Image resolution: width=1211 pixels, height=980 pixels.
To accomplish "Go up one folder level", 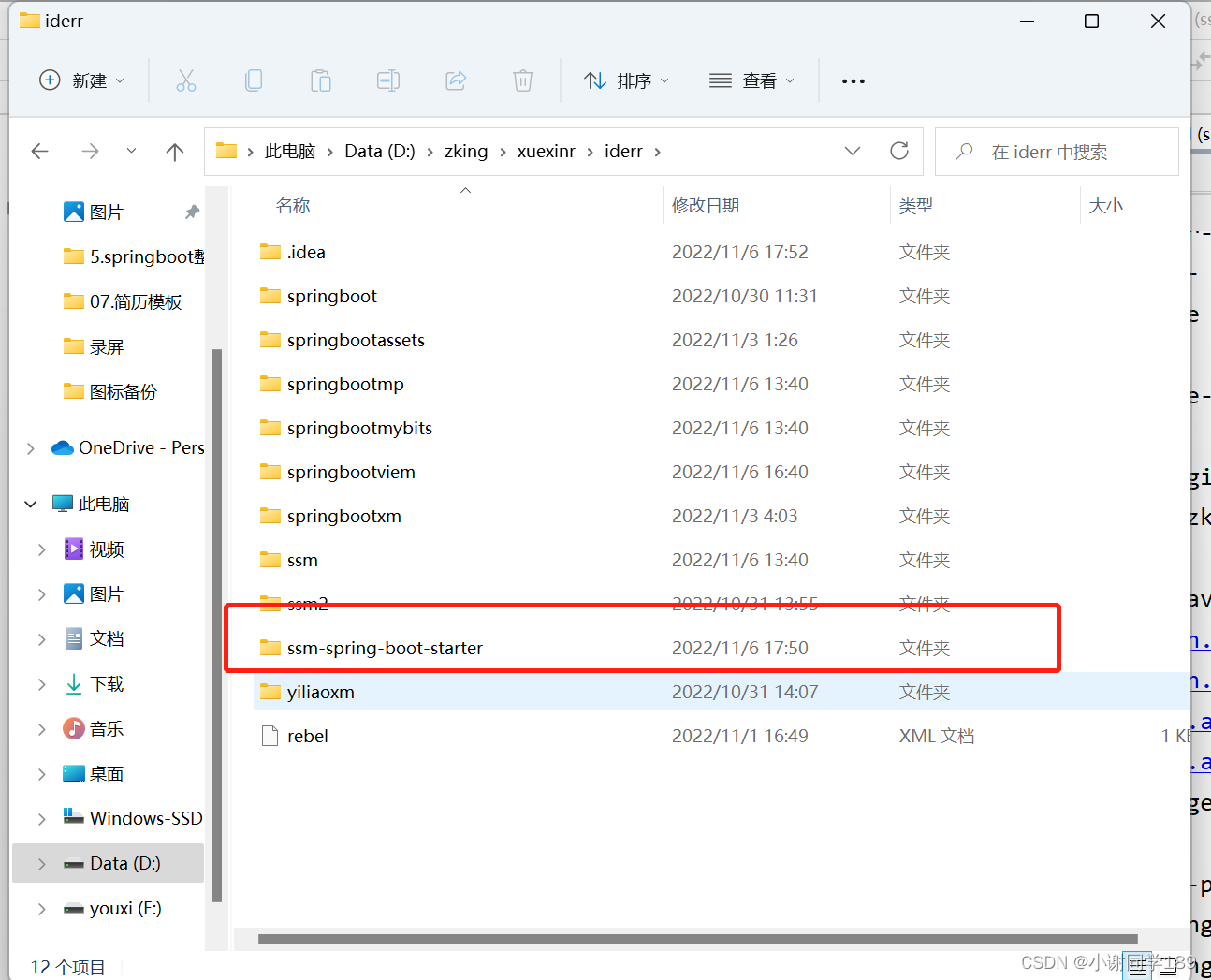I will [175, 152].
